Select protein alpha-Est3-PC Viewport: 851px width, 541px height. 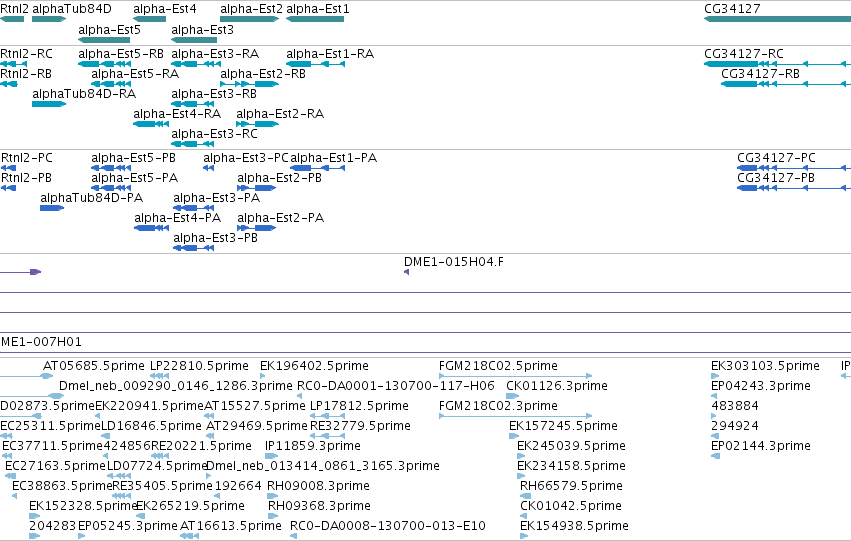pos(246,158)
